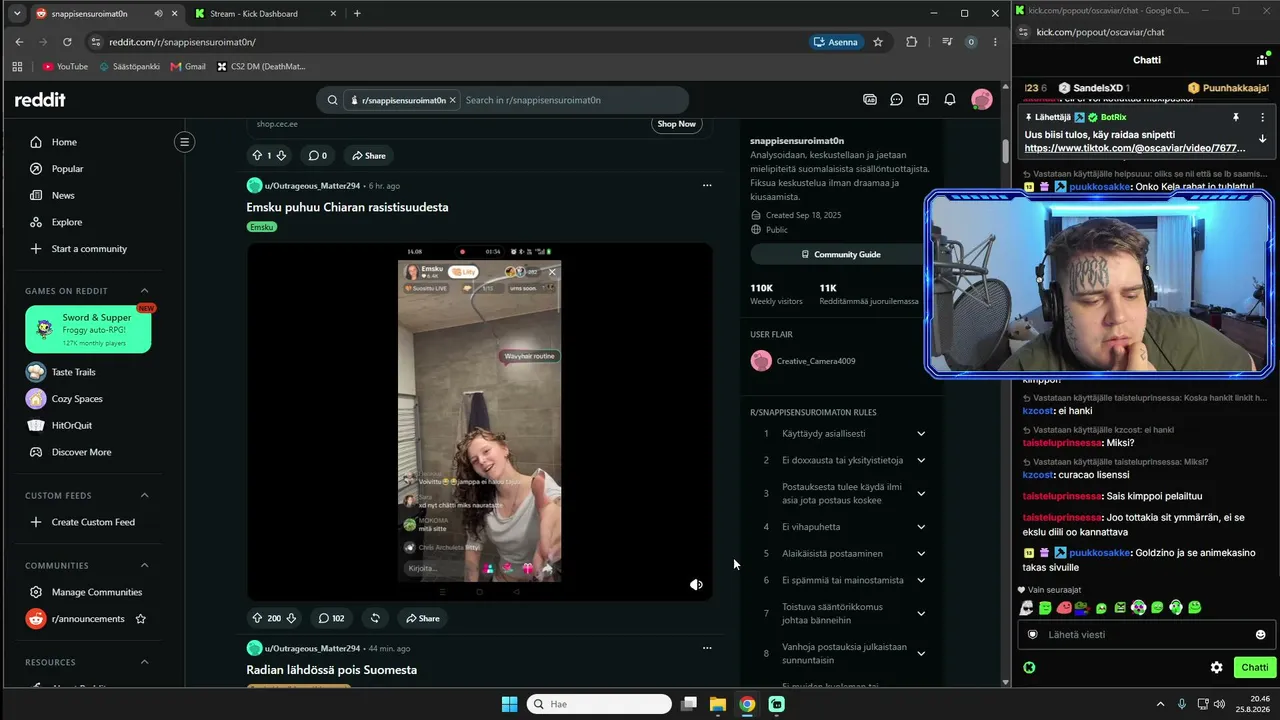This screenshot has height=720, width=1280.
Task: Collapse the Custom Feeds section
Action: [x=144, y=495]
